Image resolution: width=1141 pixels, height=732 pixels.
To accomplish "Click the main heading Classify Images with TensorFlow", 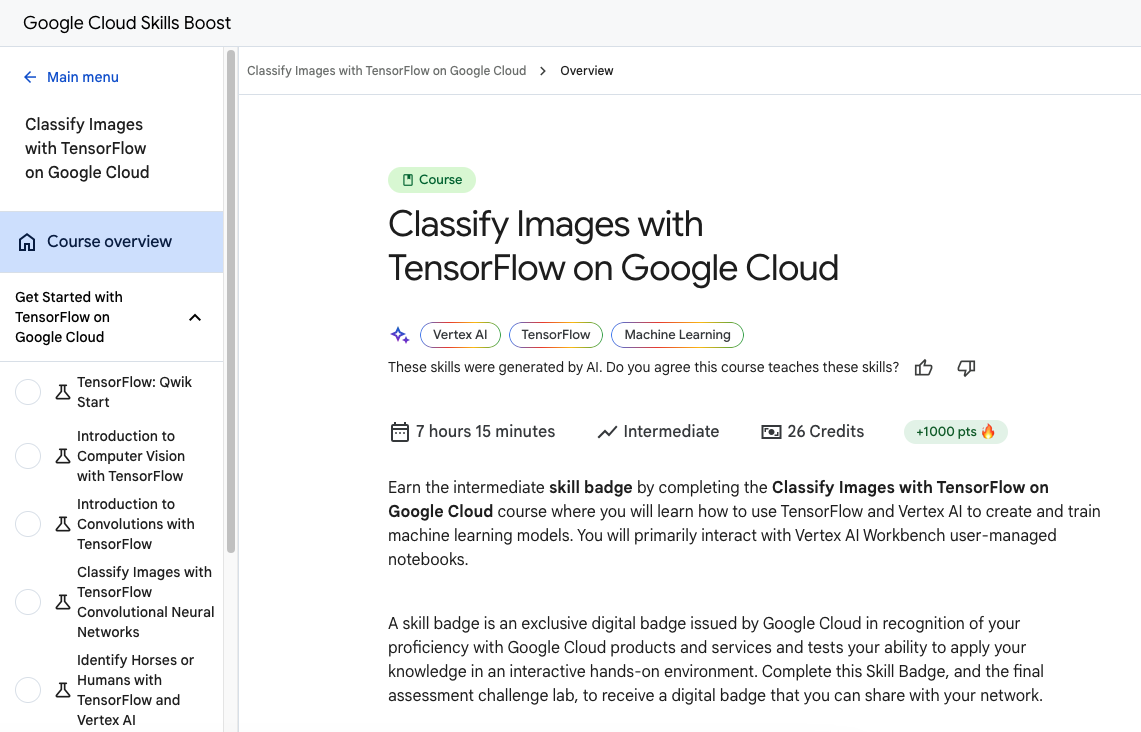I will (x=613, y=246).
